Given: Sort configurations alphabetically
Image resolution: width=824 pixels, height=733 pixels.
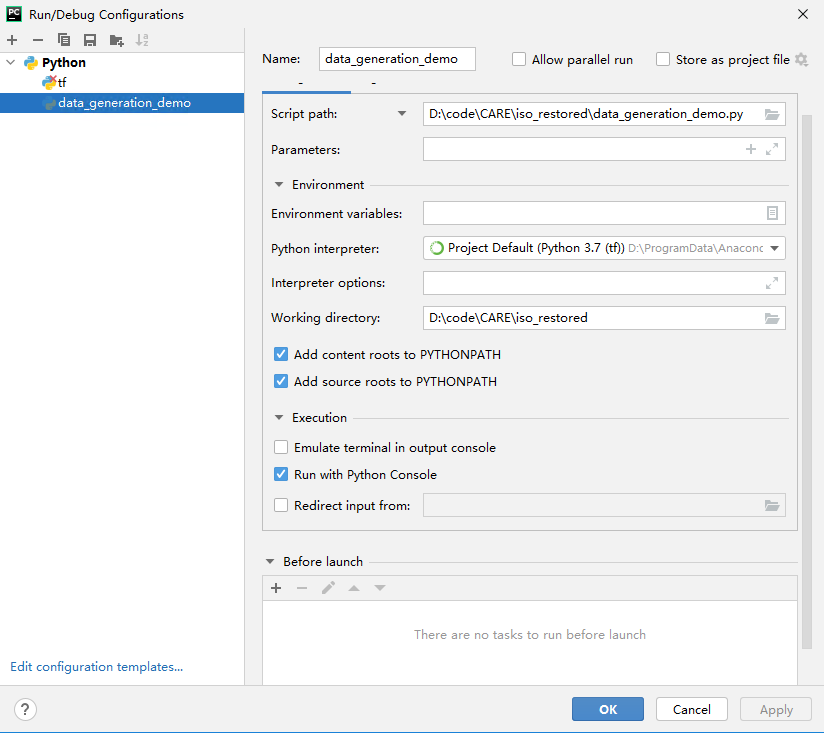Looking at the screenshot, I should pos(142,40).
